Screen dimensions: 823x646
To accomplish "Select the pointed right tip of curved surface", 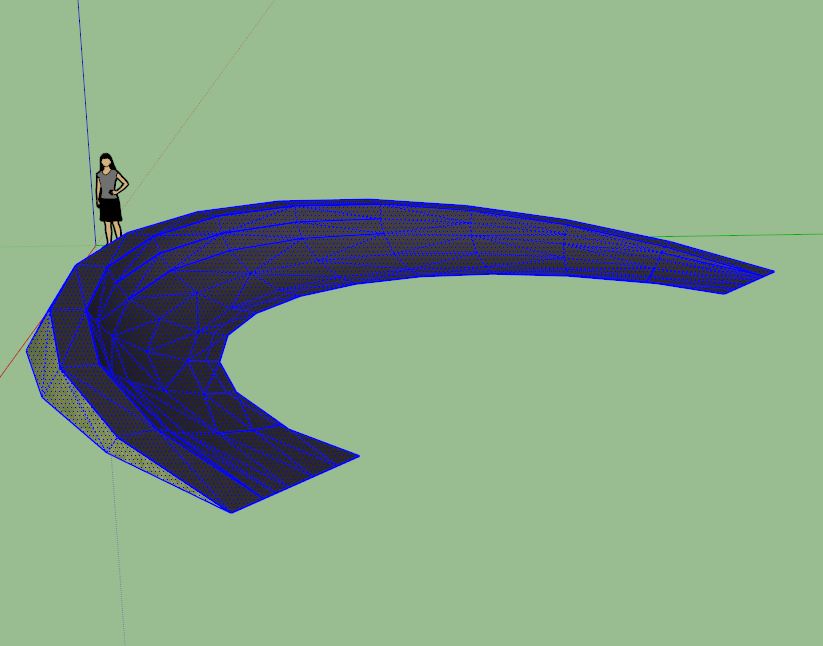I will click(771, 271).
